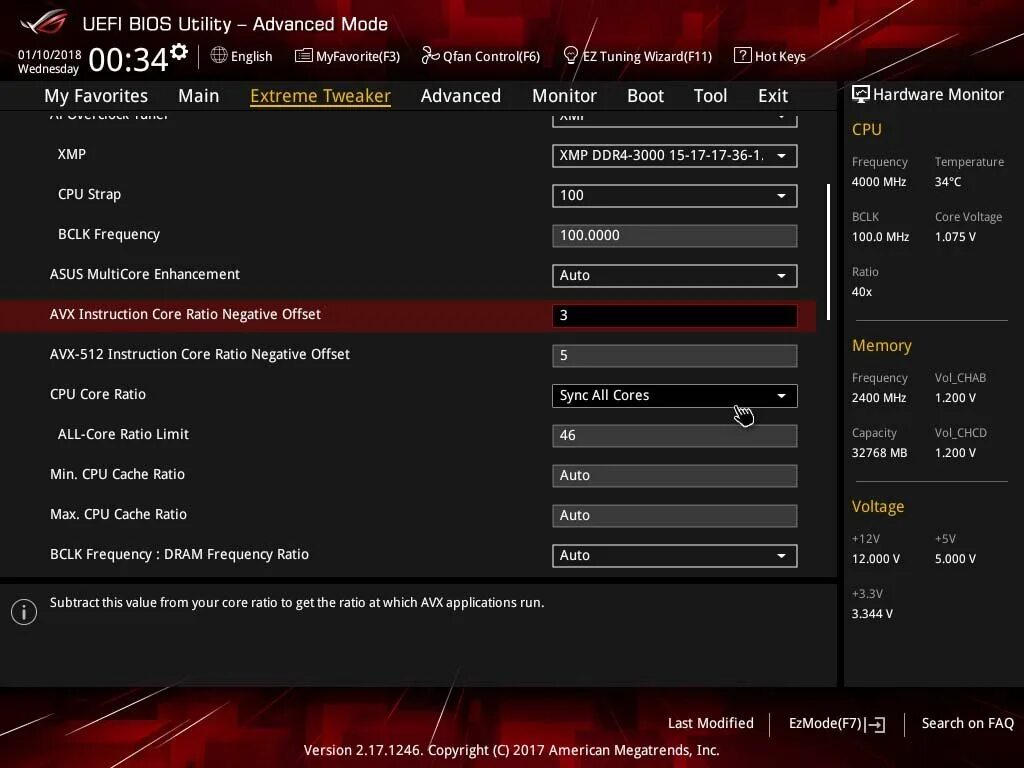Expand BCLK Frequency : DRAM Frequency Ratio dropdown
1024x768 pixels.
pos(675,556)
